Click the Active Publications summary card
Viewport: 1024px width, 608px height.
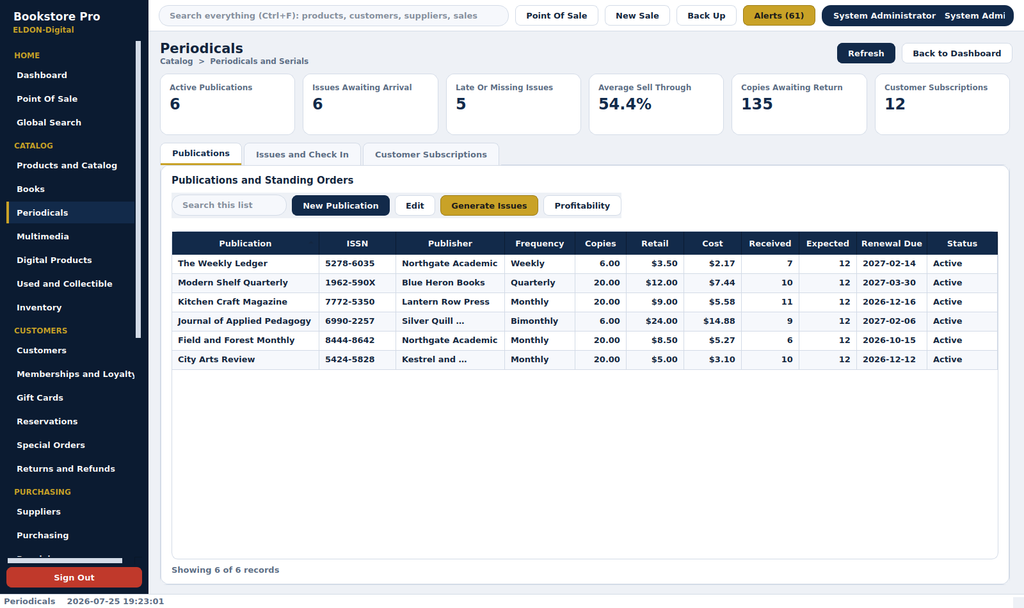tap(227, 104)
